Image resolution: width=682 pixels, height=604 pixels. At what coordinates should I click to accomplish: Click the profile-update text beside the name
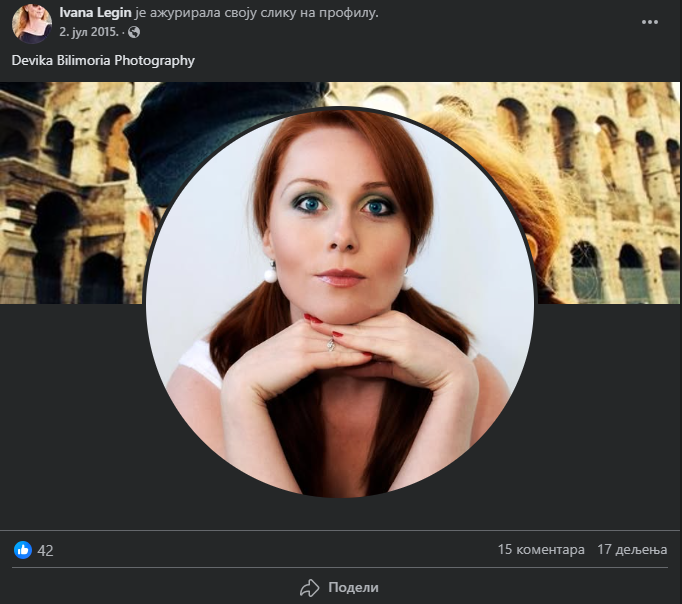(x=256, y=13)
